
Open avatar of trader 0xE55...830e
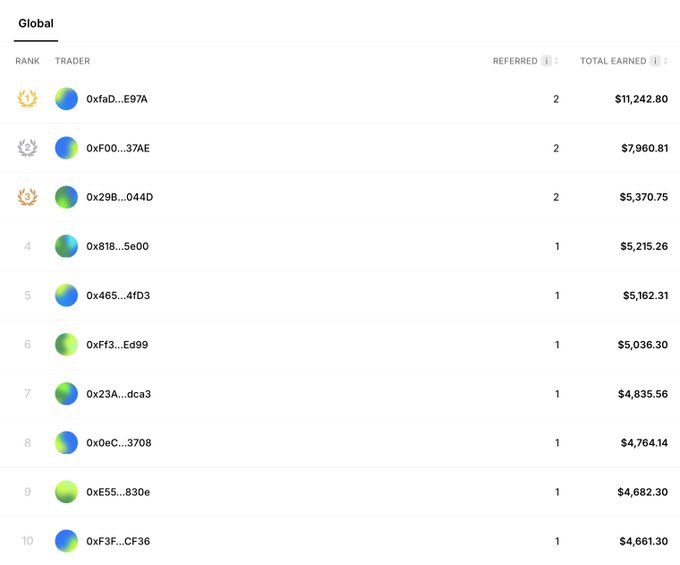tap(66, 492)
